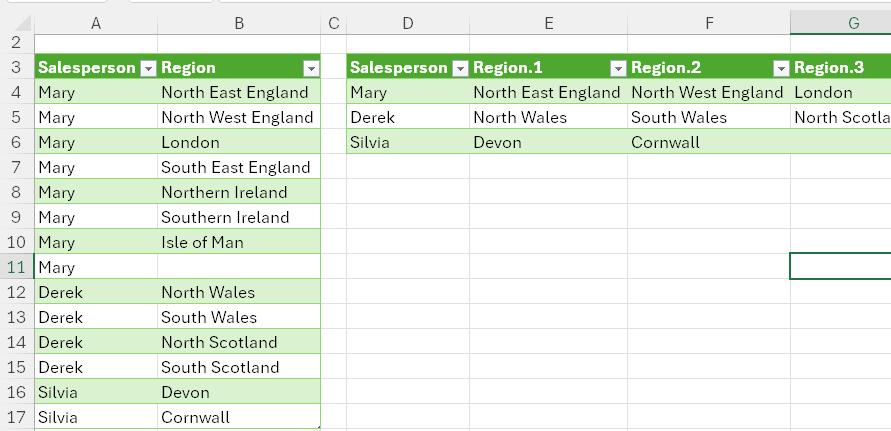
Task: Select column B header
Action: [239, 23]
